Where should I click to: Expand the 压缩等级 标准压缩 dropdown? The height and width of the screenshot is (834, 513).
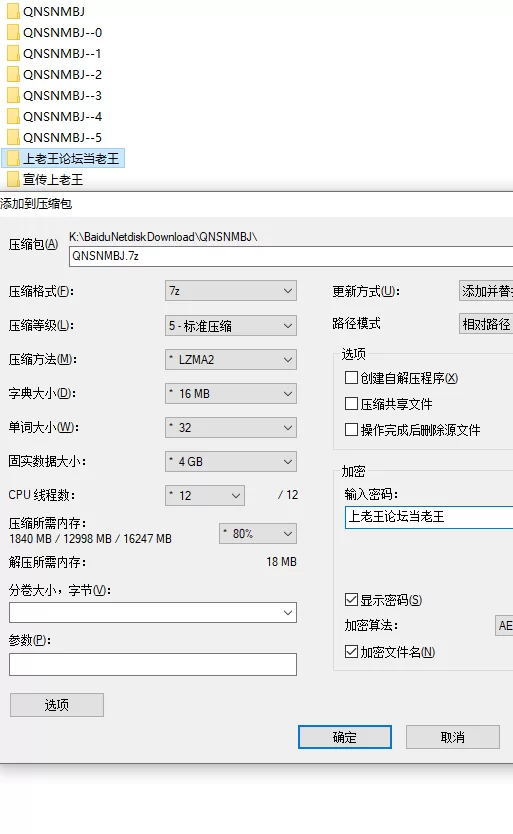coord(231,326)
